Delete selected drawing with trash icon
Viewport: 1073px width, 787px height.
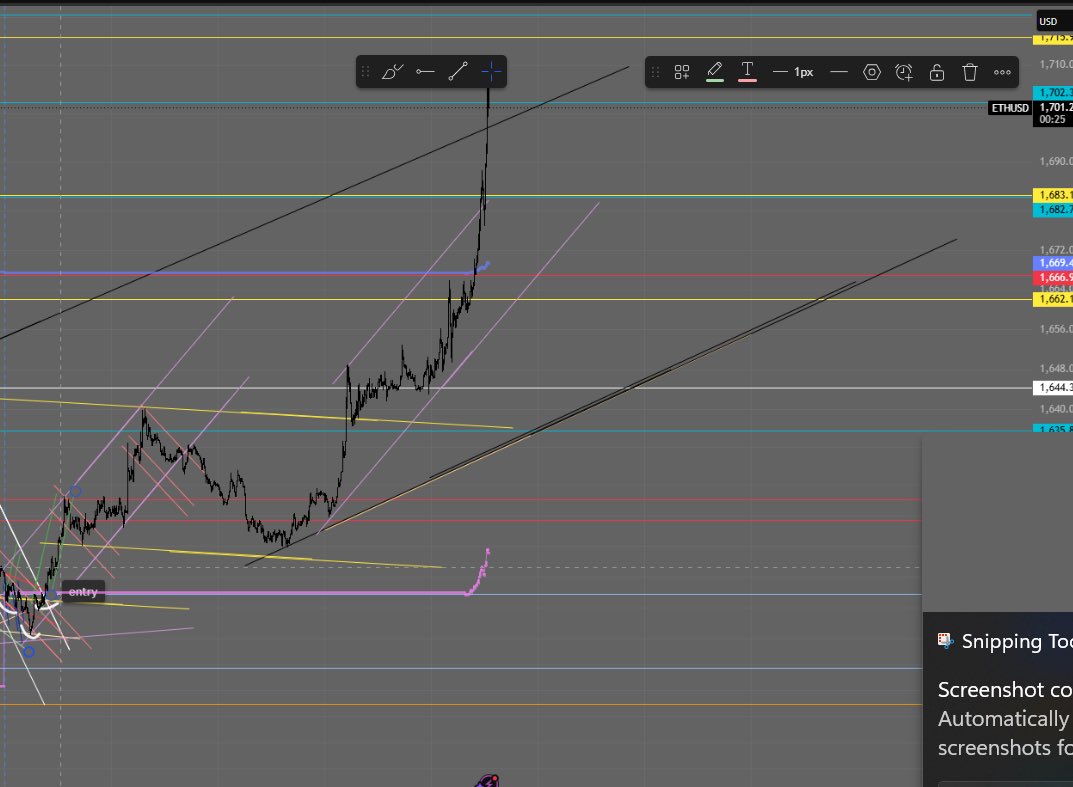pyautogui.click(x=970, y=72)
